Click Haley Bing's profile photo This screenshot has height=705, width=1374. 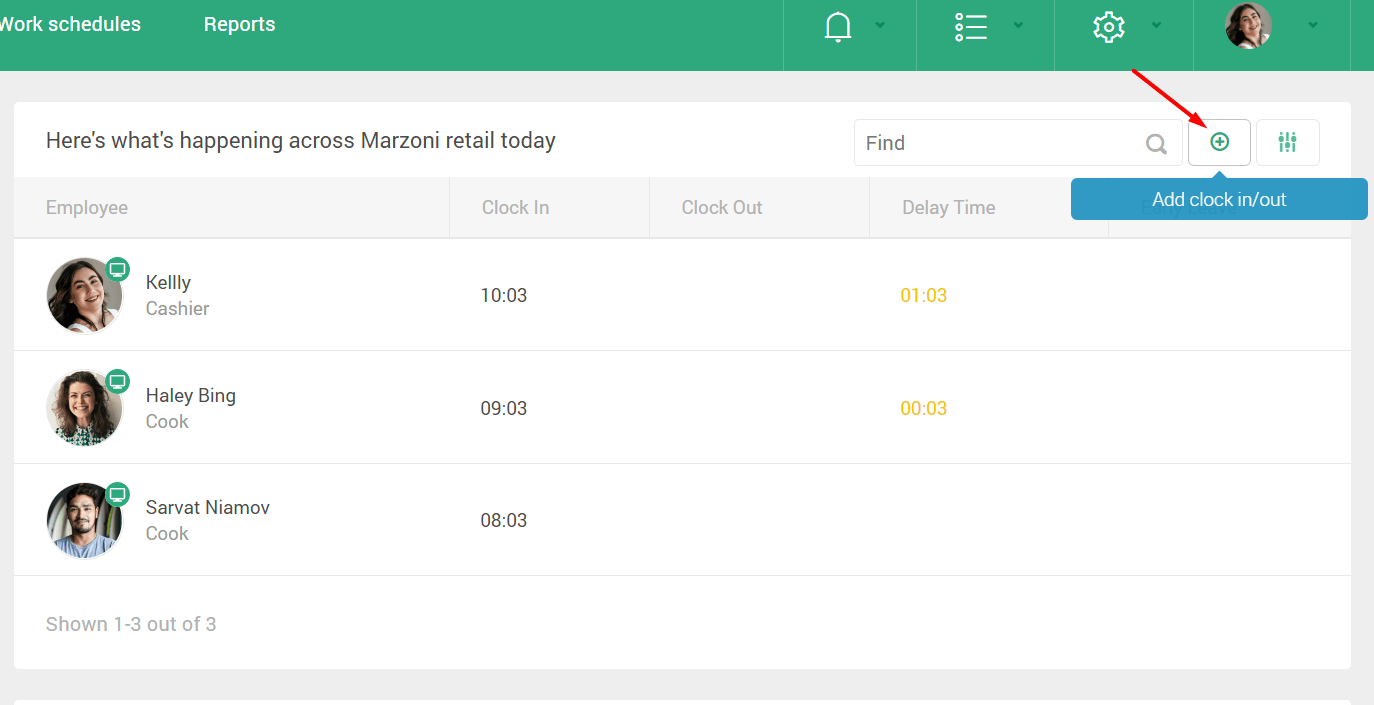point(84,408)
